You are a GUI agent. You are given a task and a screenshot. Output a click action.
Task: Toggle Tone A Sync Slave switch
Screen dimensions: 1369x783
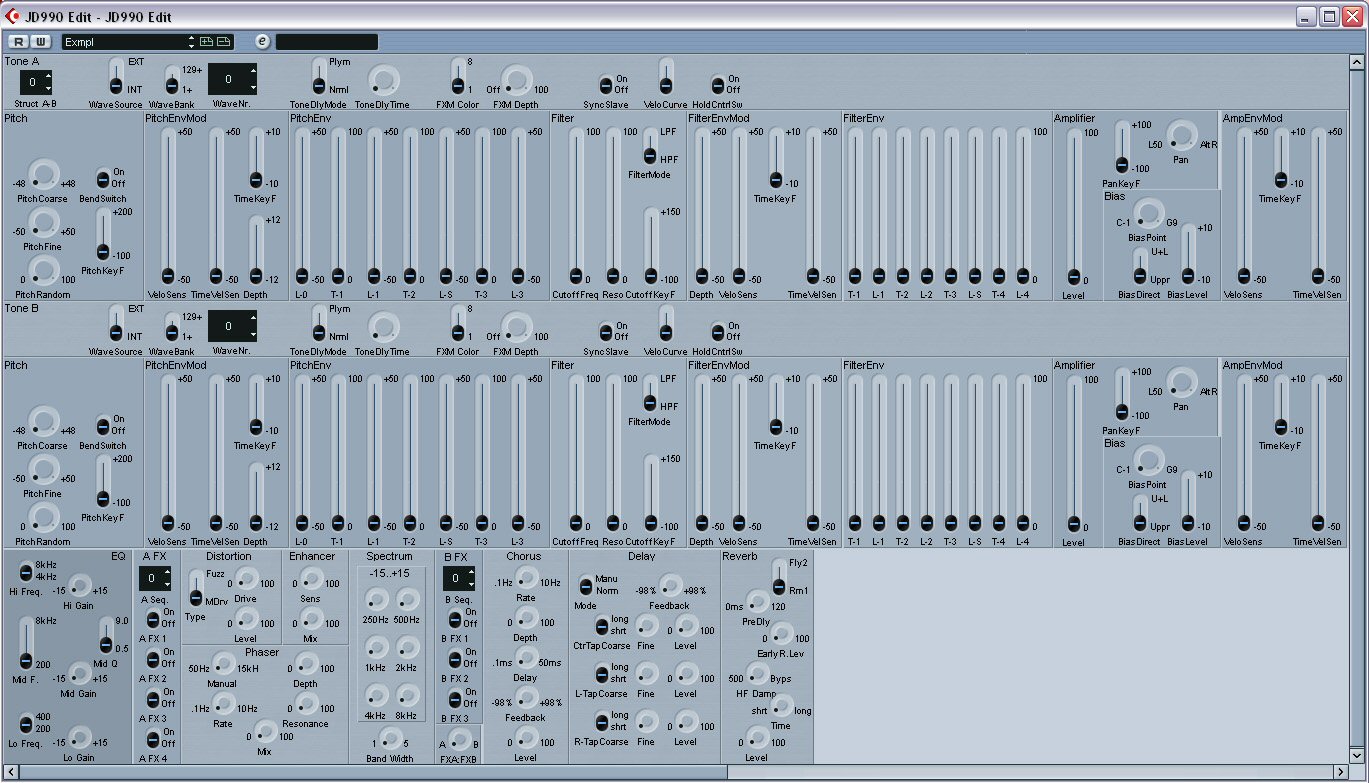[x=606, y=85]
